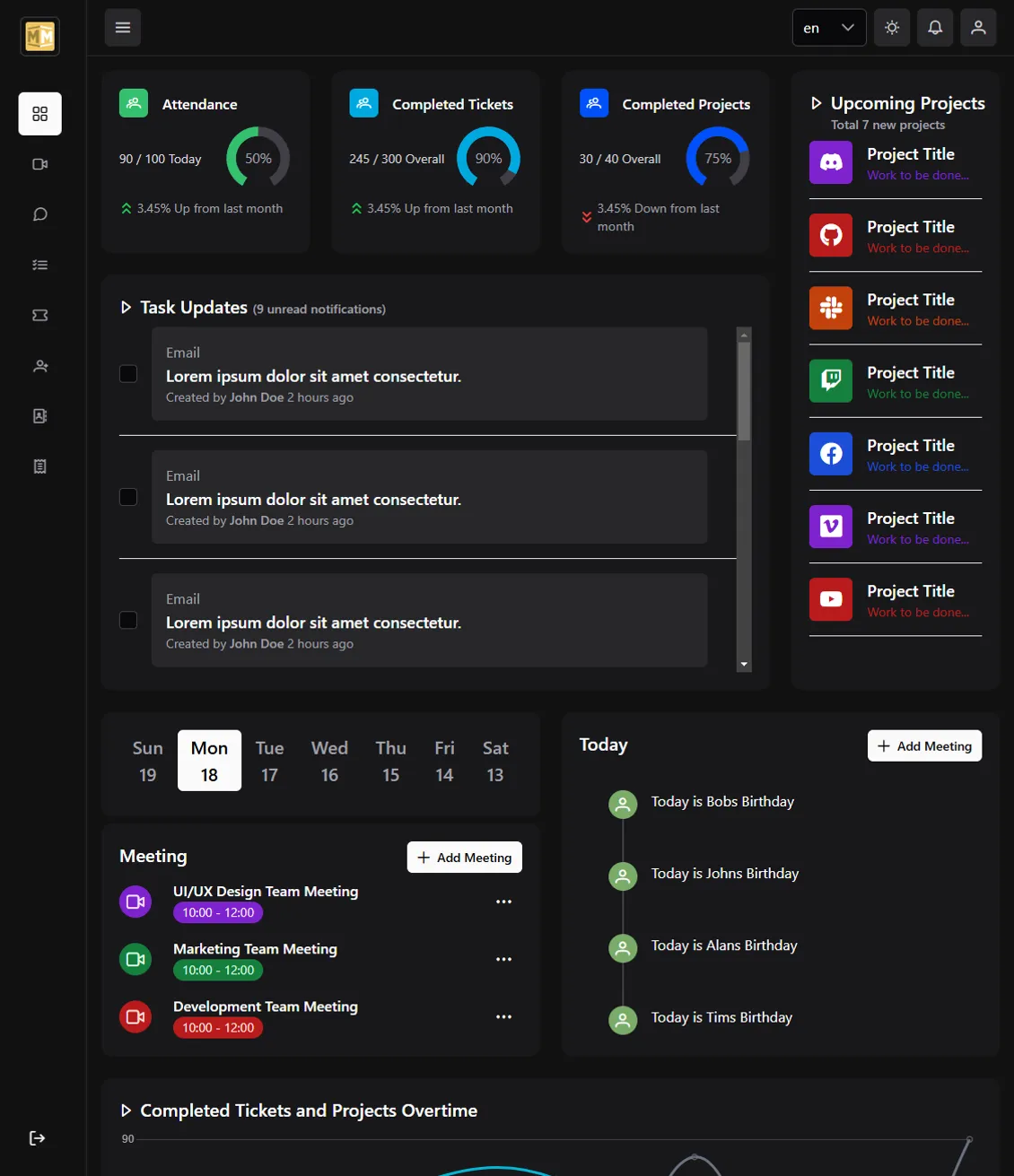Toggle light theme with the sun icon
The height and width of the screenshot is (1176, 1014).
pos(892,28)
